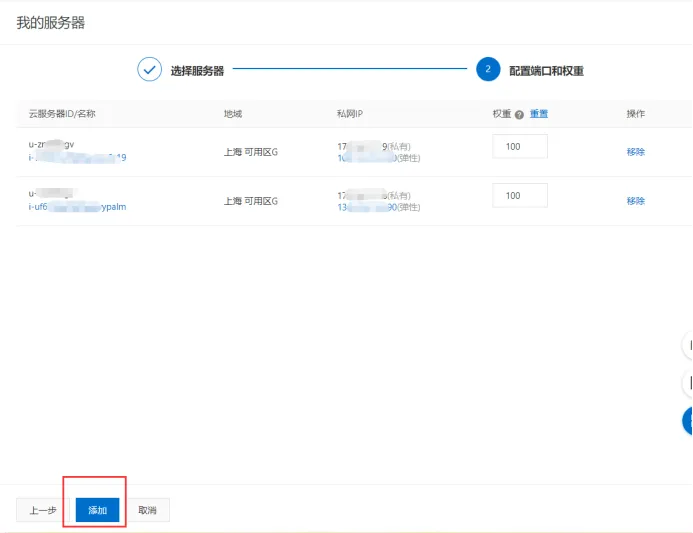Open the first server's instance ID link
Viewport: 693px width, 533px height.
coord(77,157)
